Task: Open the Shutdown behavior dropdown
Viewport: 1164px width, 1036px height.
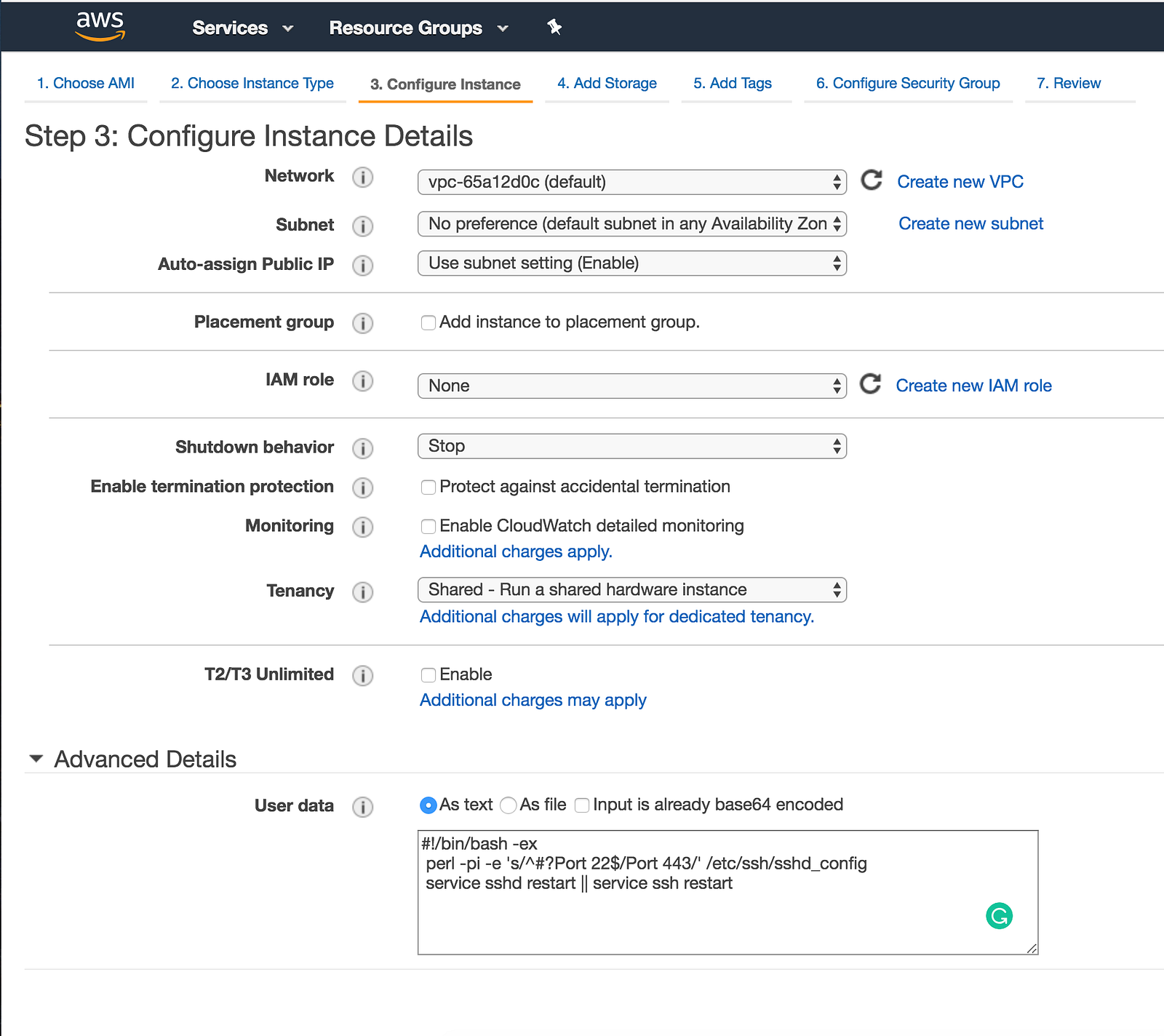Action: (631, 446)
